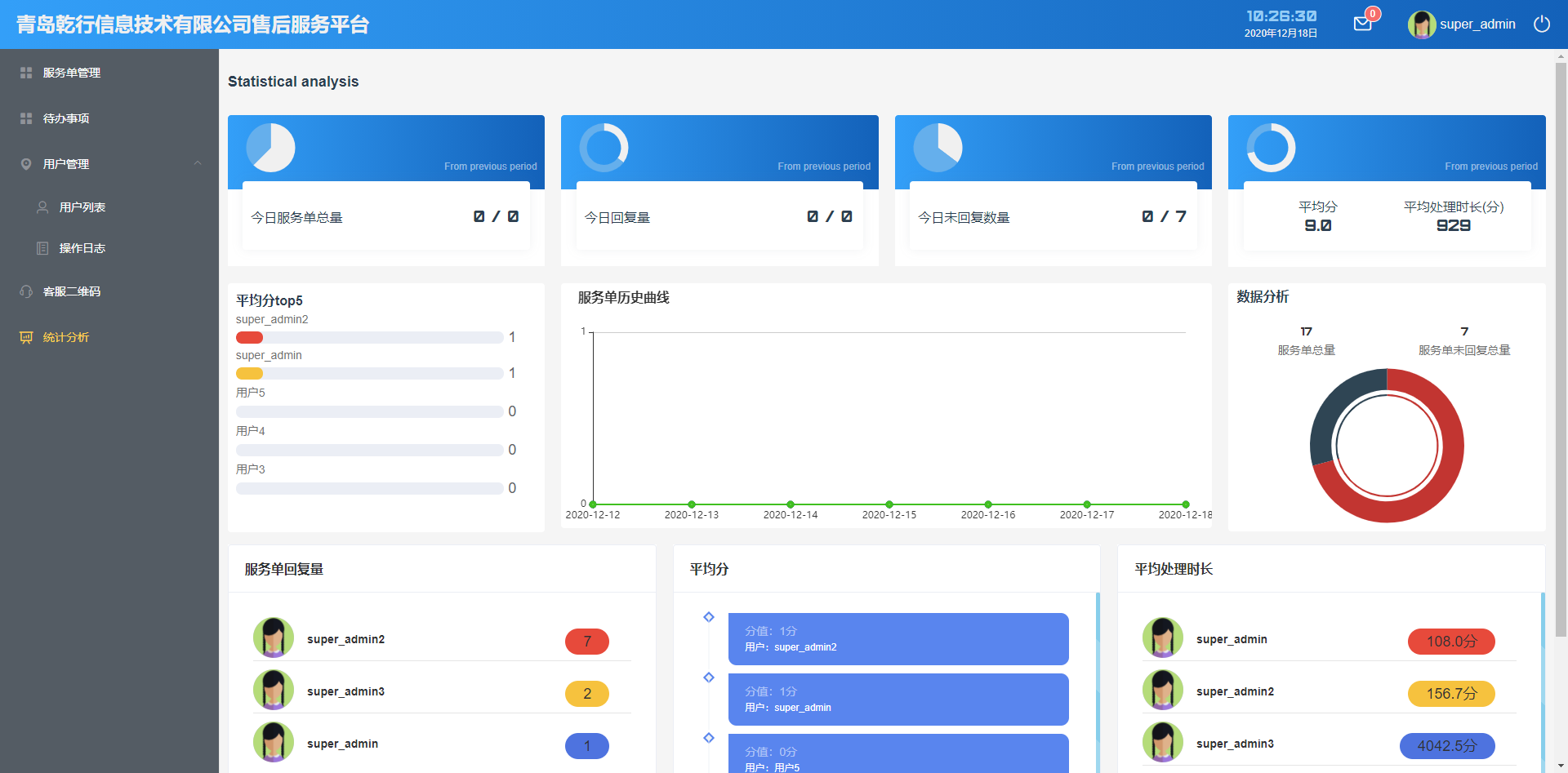This screenshot has height=773, width=1568.
Task: Click the 服务单管理 grid icon
Action: coord(26,73)
